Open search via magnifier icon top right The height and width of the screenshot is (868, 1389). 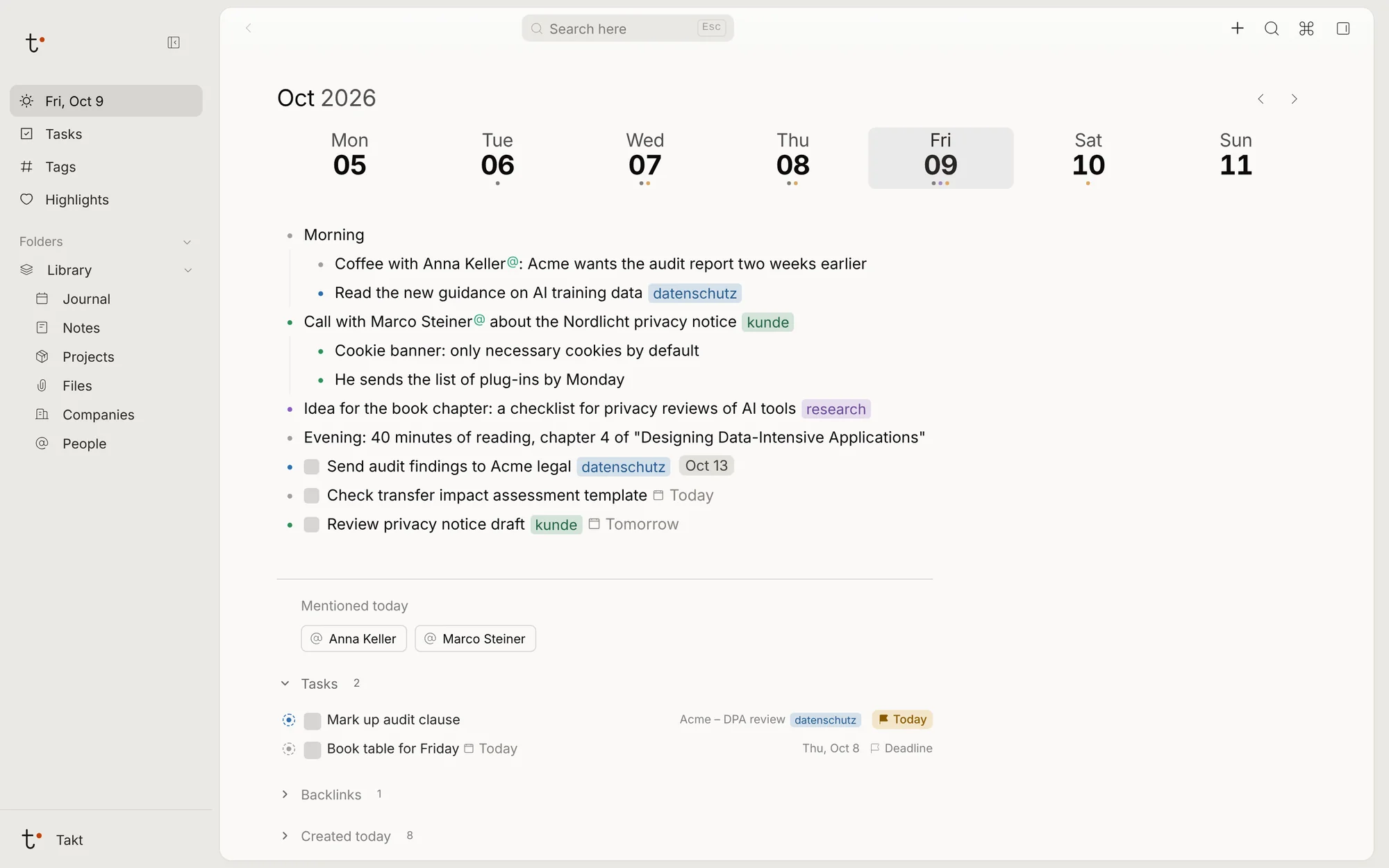coord(1272,28)
